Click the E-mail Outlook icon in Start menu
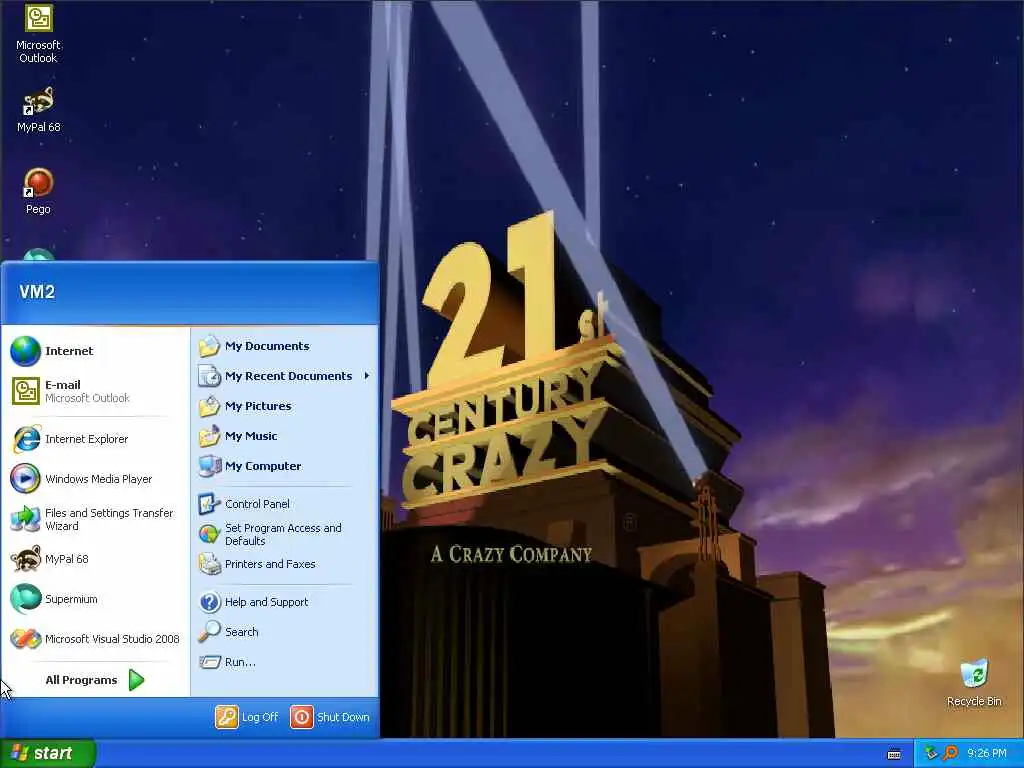The image size is (1024, 768). [26, 391]
